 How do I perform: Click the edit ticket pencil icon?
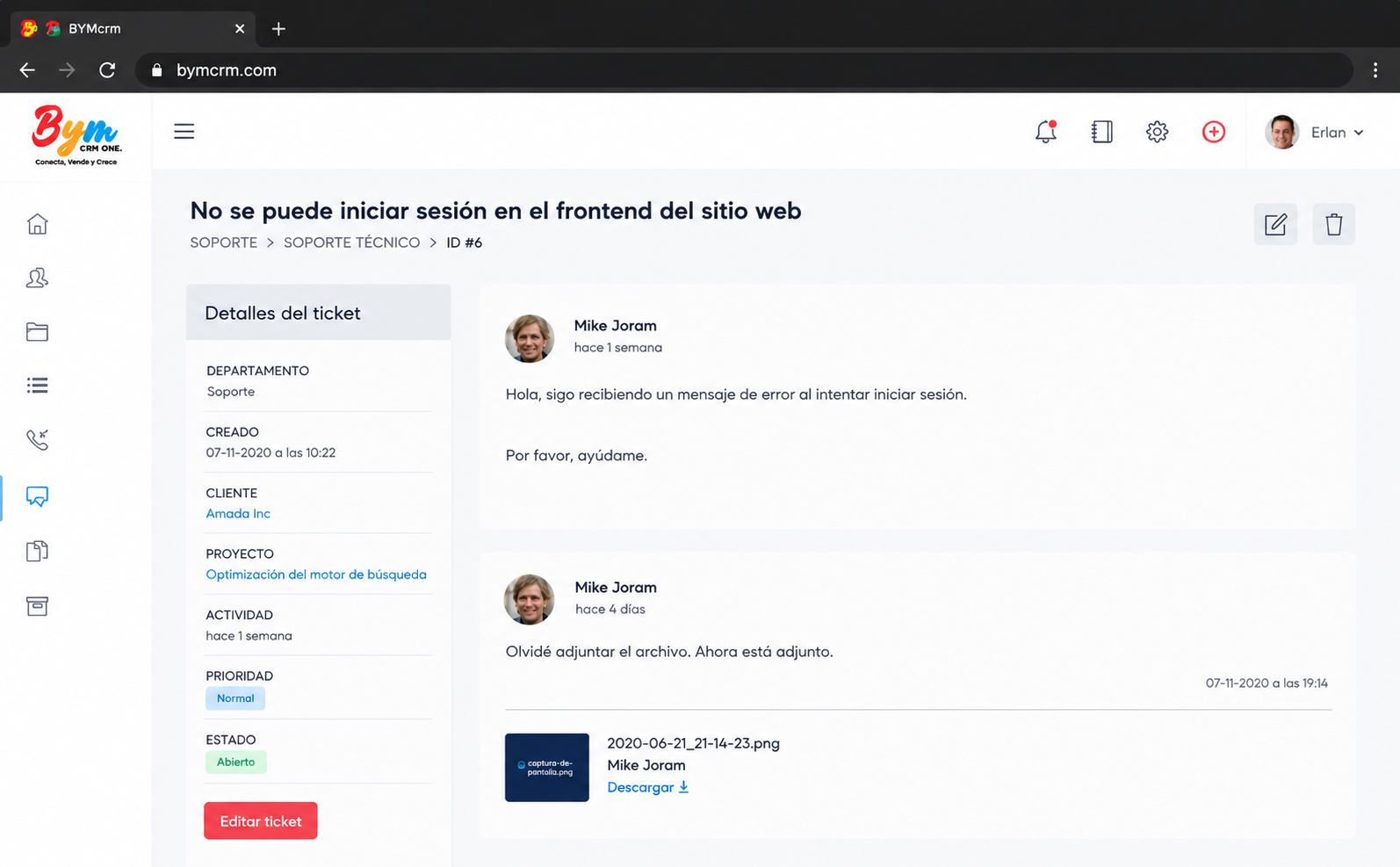(x=1275, y=224)
